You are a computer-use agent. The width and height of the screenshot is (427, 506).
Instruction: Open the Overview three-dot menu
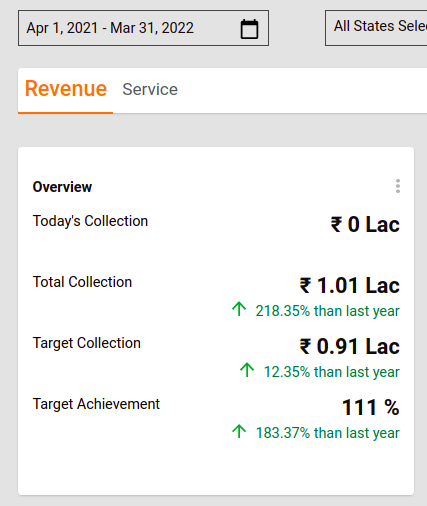(398, 186)
